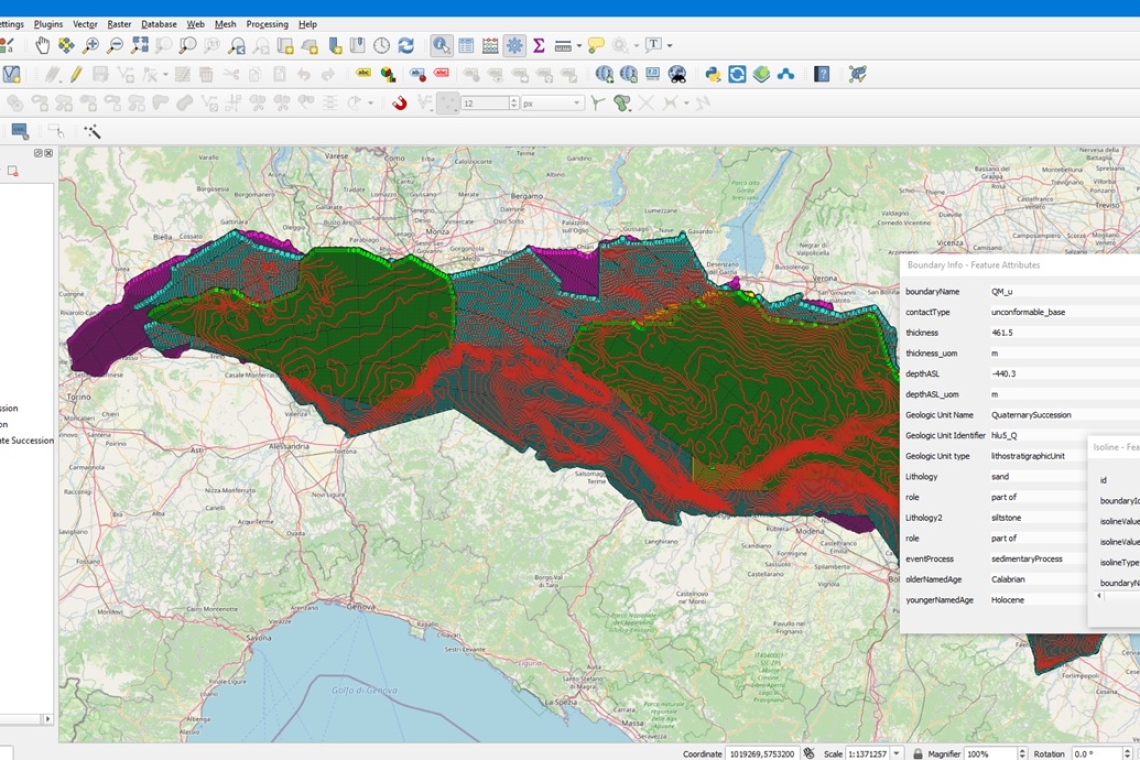
Task: Open the Mesh menu
Action: [225, 24]
